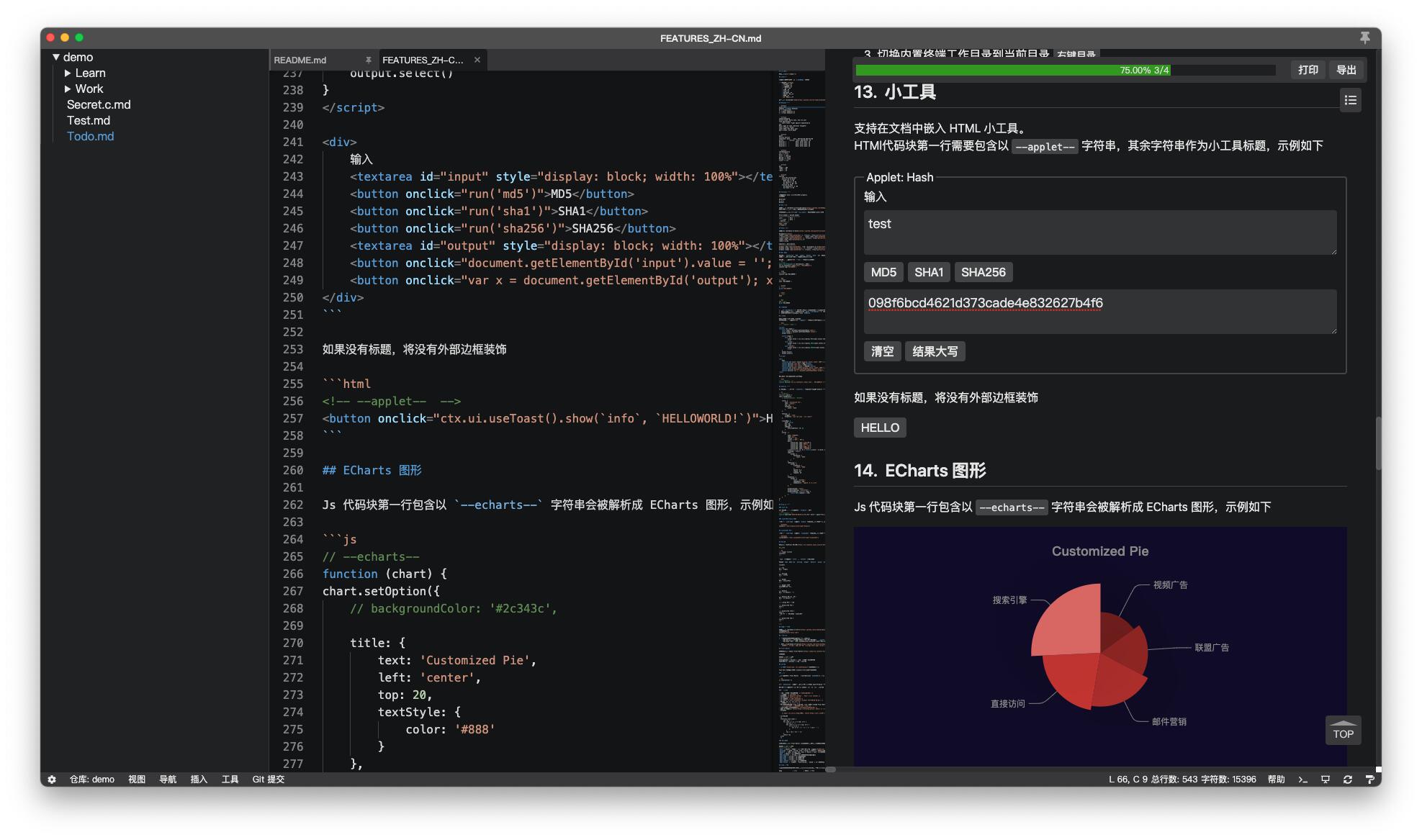1422x840 pixels.
Task: Click the 字符数: 15396 character count
Action: pos(1228,780)
